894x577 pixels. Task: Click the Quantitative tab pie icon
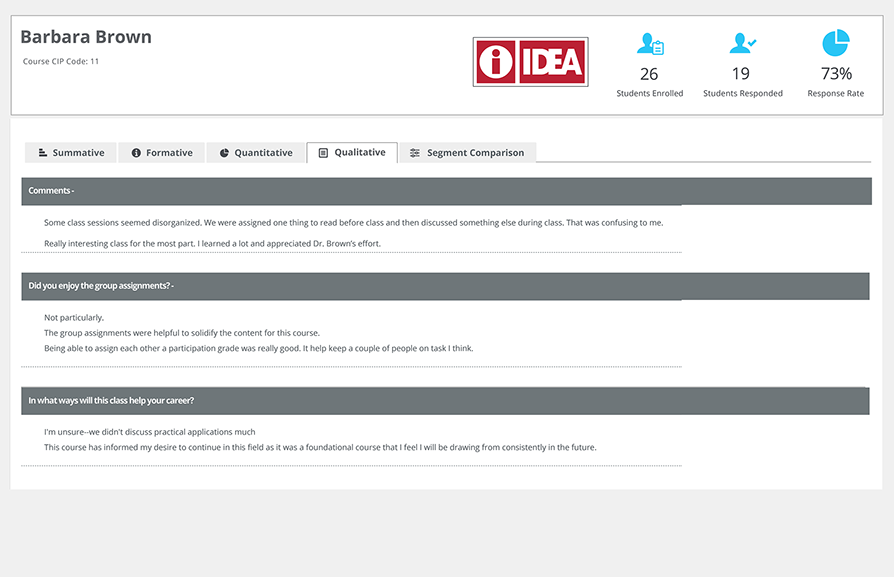tap(224, 153)
